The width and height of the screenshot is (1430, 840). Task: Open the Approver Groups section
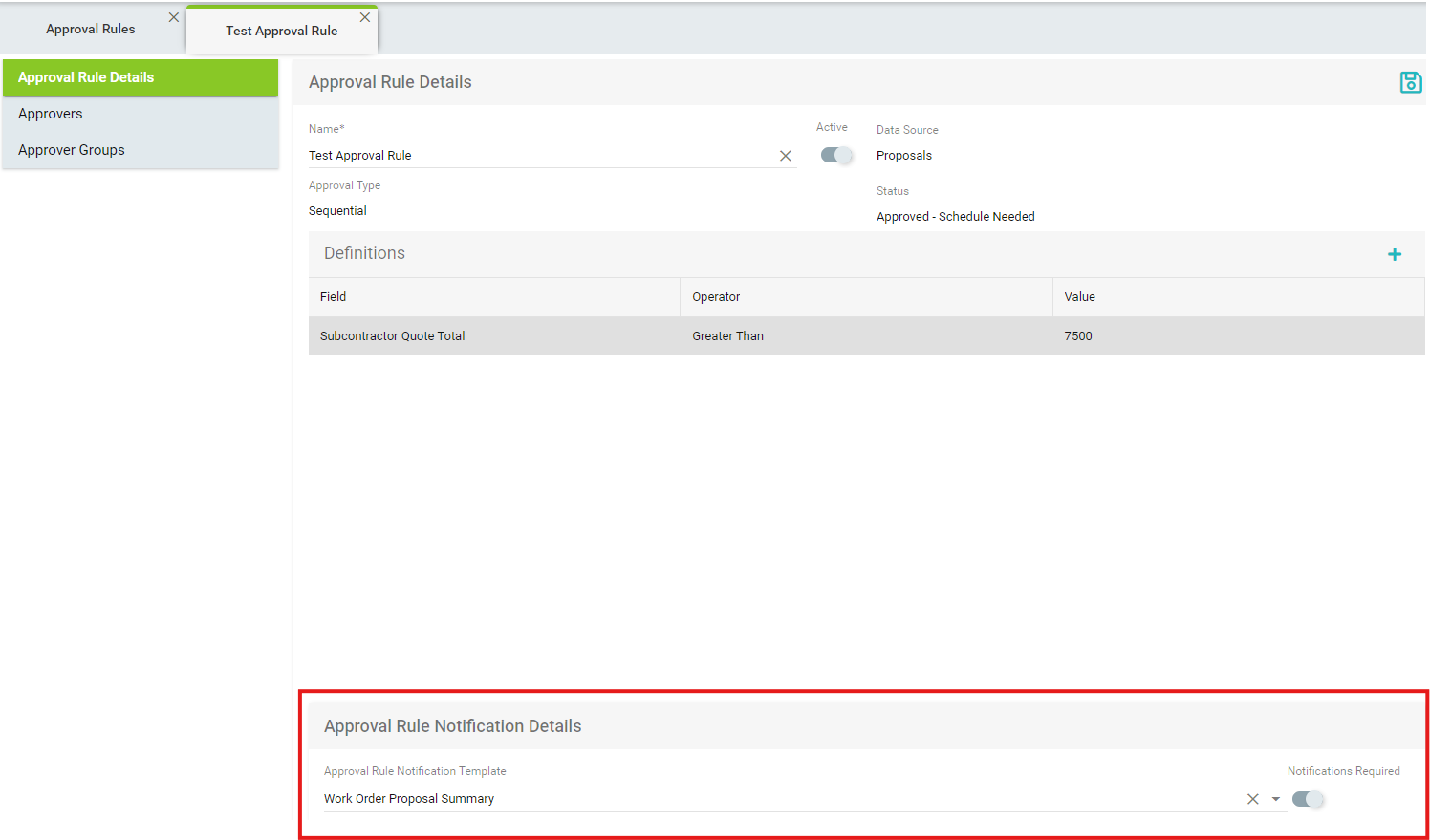pyautogui.click(x=72, y=150)
